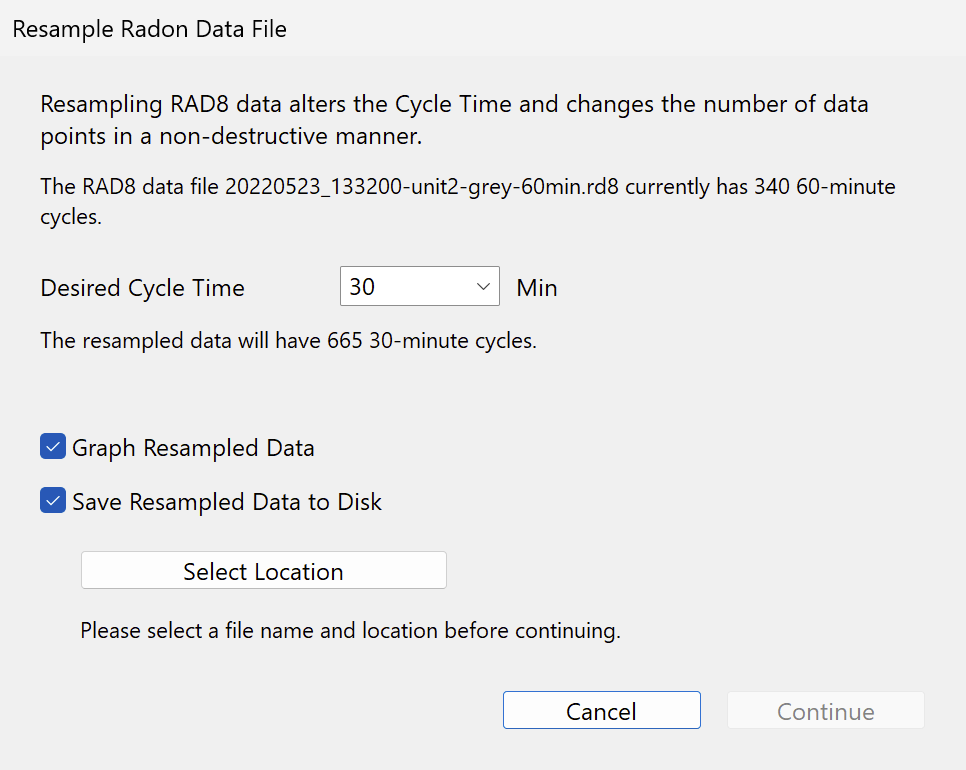Uncheck the Save Resampled Data to Disk checkbox
Screen dimensions: 966x770
point(53,501)
